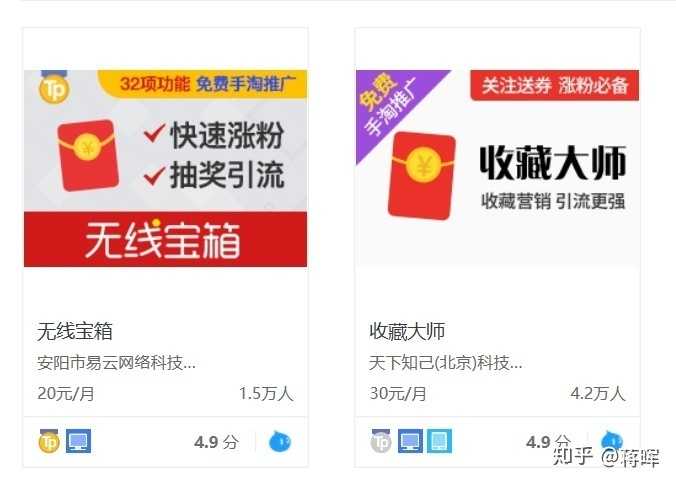The width and height of the screenshot is (676, 485).
Task: Click the blue desktop monitor icon under 无线宝箱
Action: click(x=78, y=441)
